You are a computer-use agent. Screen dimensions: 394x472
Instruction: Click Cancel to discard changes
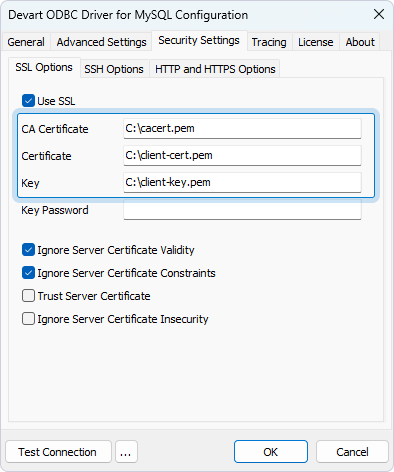[352, 452]
